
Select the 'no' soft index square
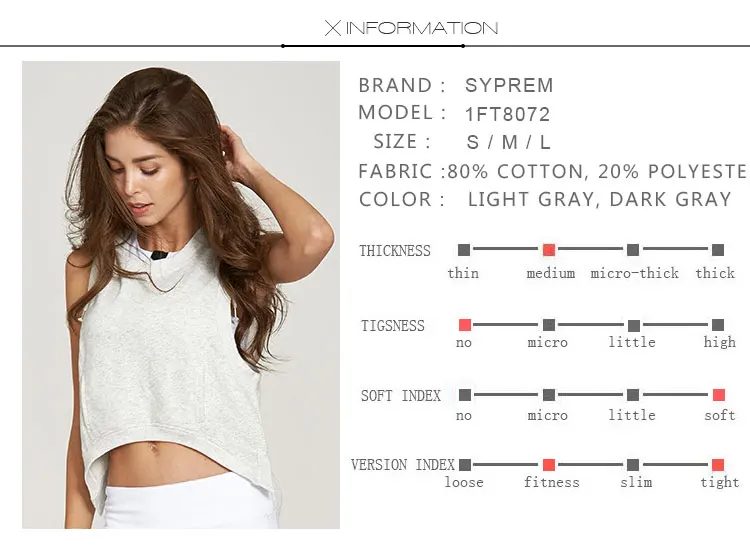click(x=465, y=395)
